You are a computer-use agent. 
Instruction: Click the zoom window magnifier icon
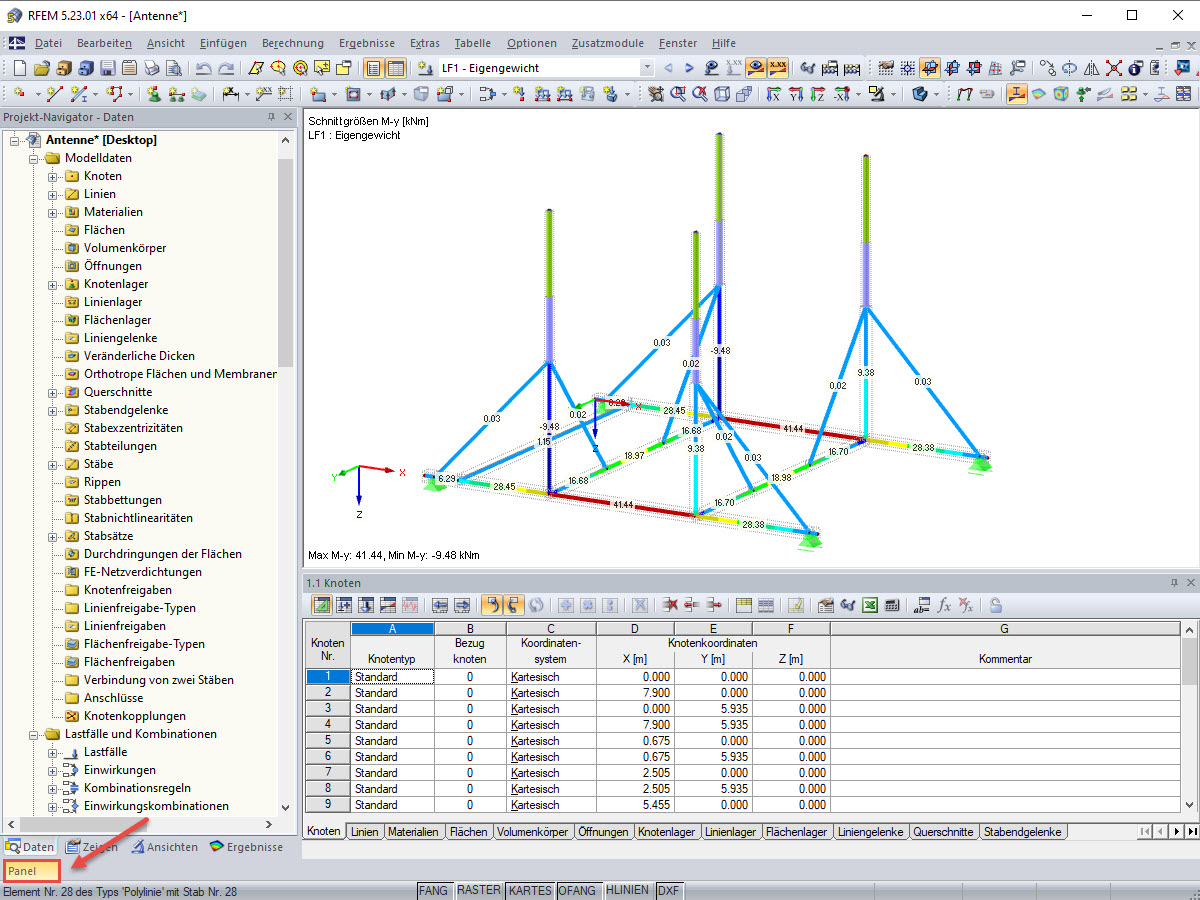(x=678, y=94)
